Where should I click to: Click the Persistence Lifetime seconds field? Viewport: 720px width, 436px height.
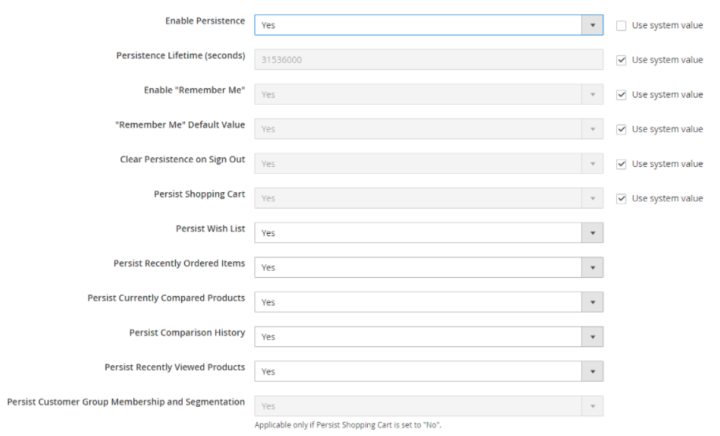pyautogui.click(x=429, y=60)
